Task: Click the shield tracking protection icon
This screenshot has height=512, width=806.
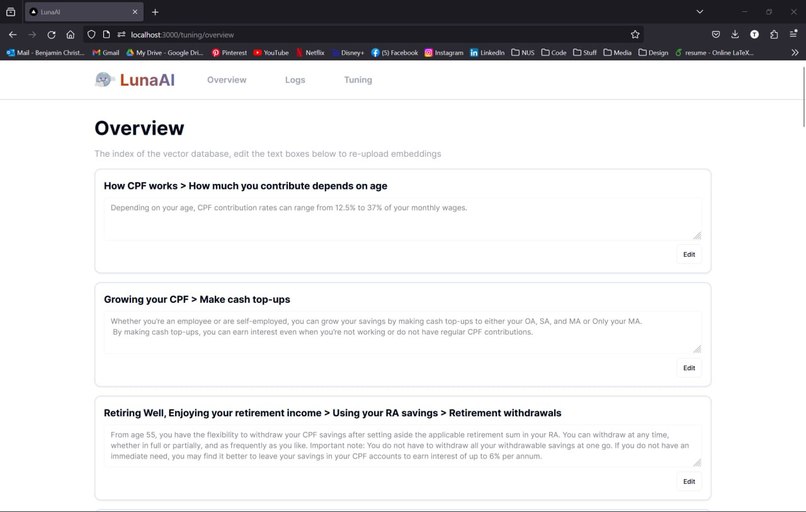Action: [91, 34]
